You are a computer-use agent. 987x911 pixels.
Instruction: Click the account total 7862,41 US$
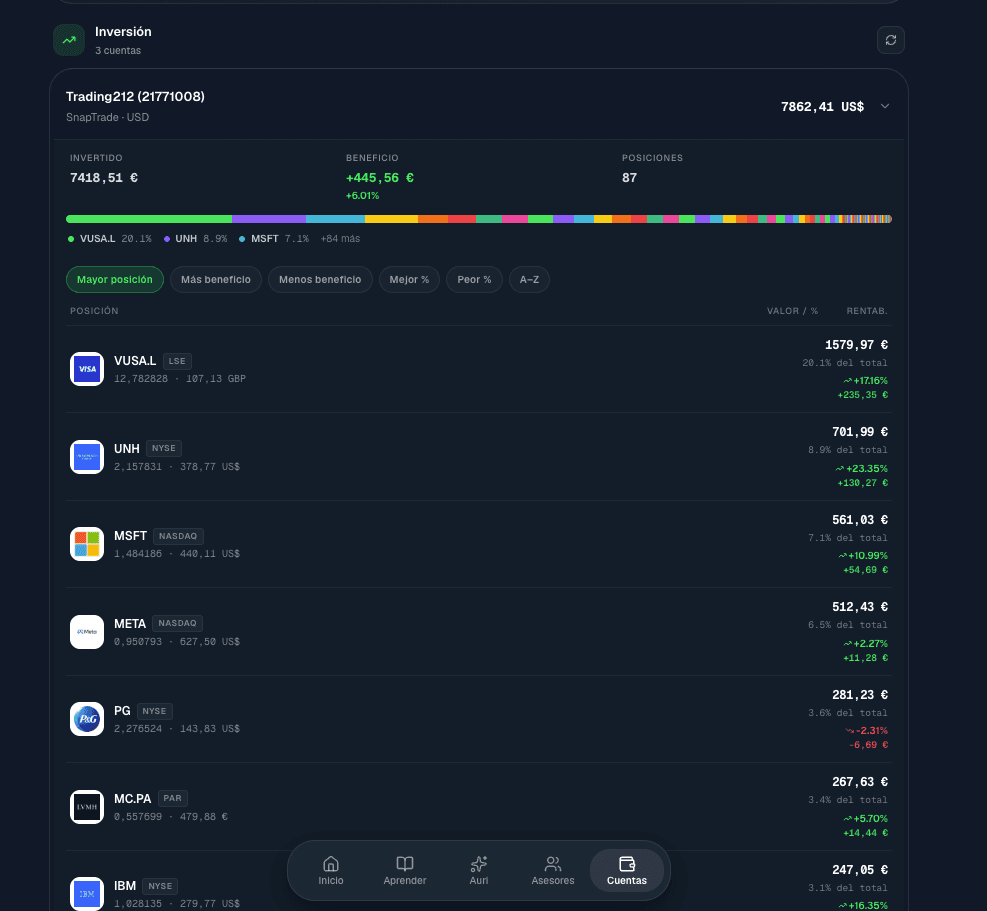click(x=822, y=107)
